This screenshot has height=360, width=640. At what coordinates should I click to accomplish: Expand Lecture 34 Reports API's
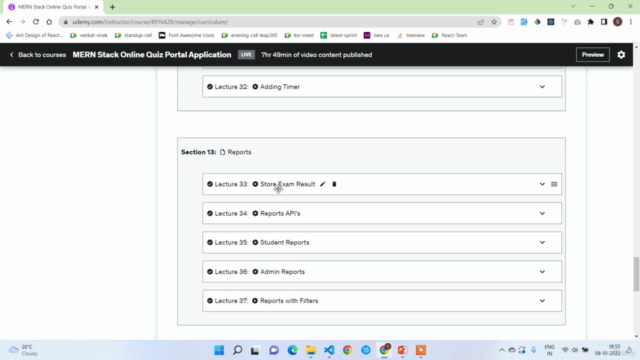click(x=542, y=213)
